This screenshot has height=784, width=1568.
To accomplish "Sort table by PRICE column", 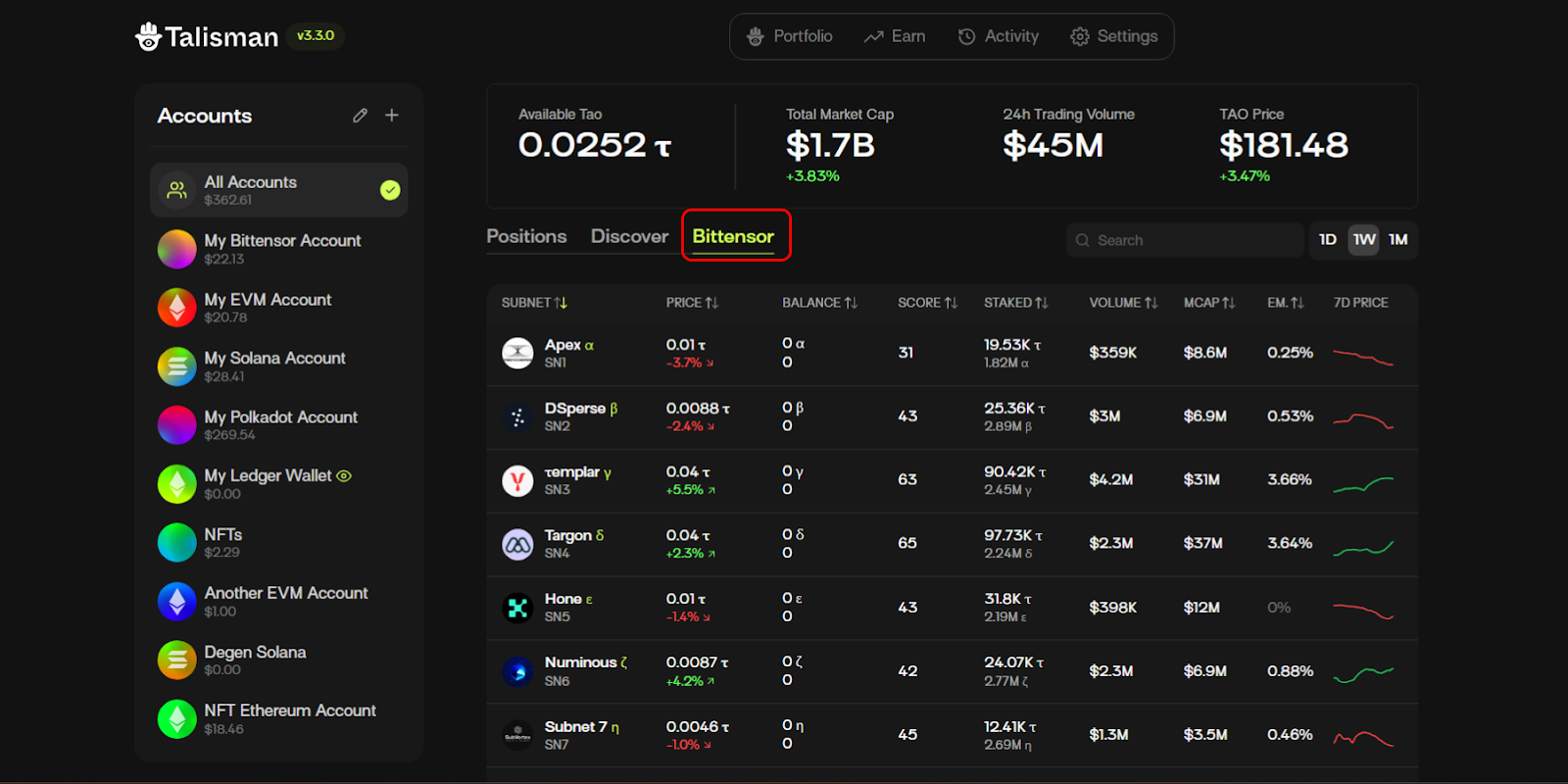I will point(692,303).
